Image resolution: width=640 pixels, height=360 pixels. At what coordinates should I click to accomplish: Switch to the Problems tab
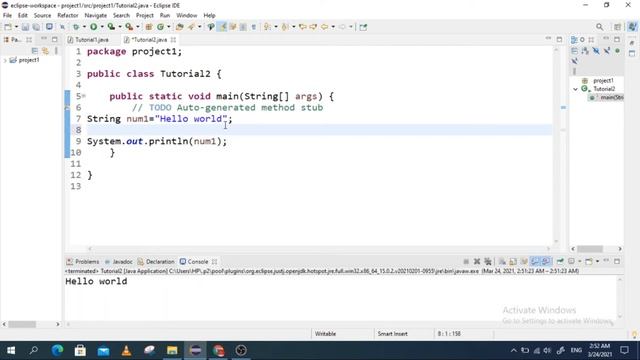[x=83, y=262]
